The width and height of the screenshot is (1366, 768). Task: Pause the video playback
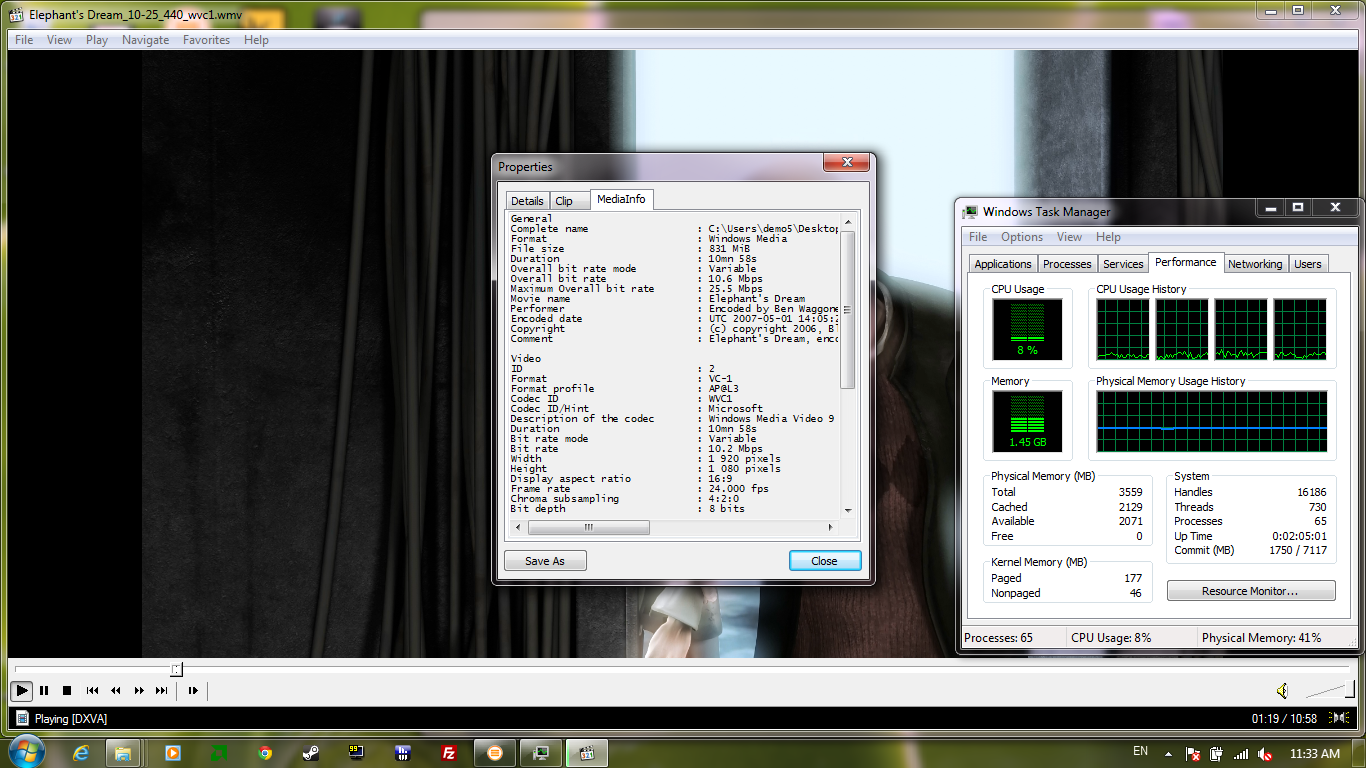pos(44,690)
